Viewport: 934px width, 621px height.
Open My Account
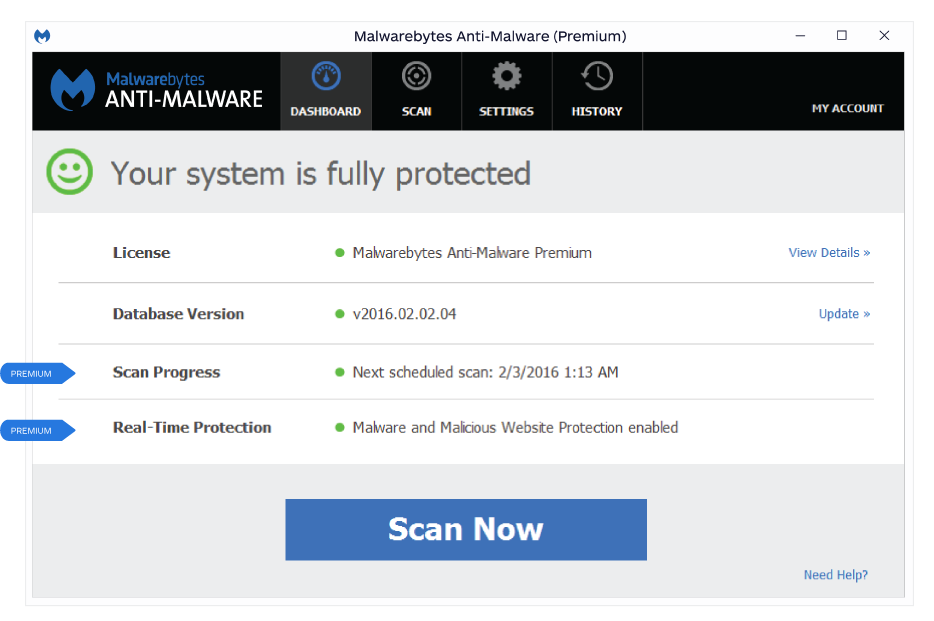coord(847,108)
